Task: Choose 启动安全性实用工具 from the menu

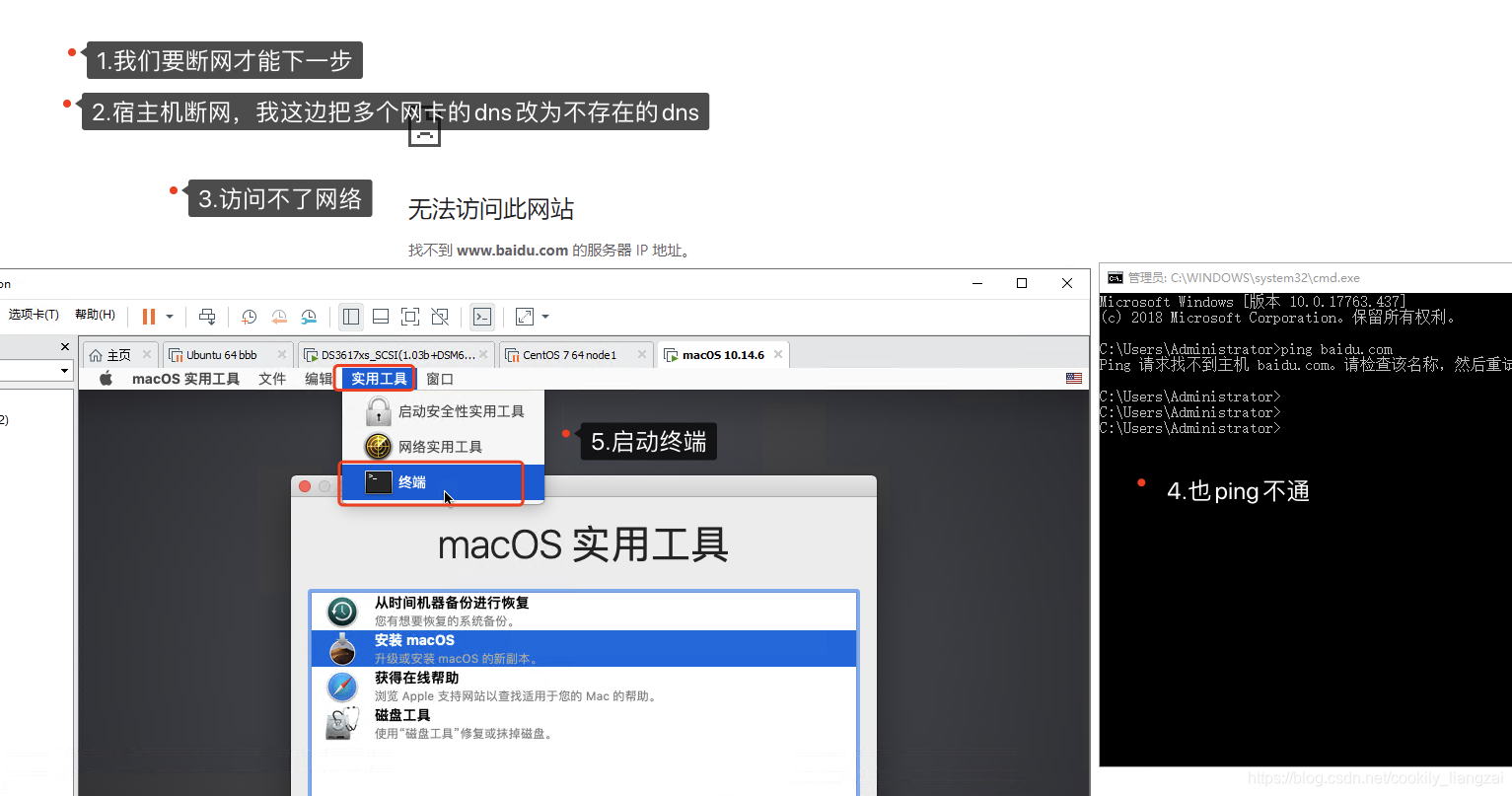Action: [443, 411]
